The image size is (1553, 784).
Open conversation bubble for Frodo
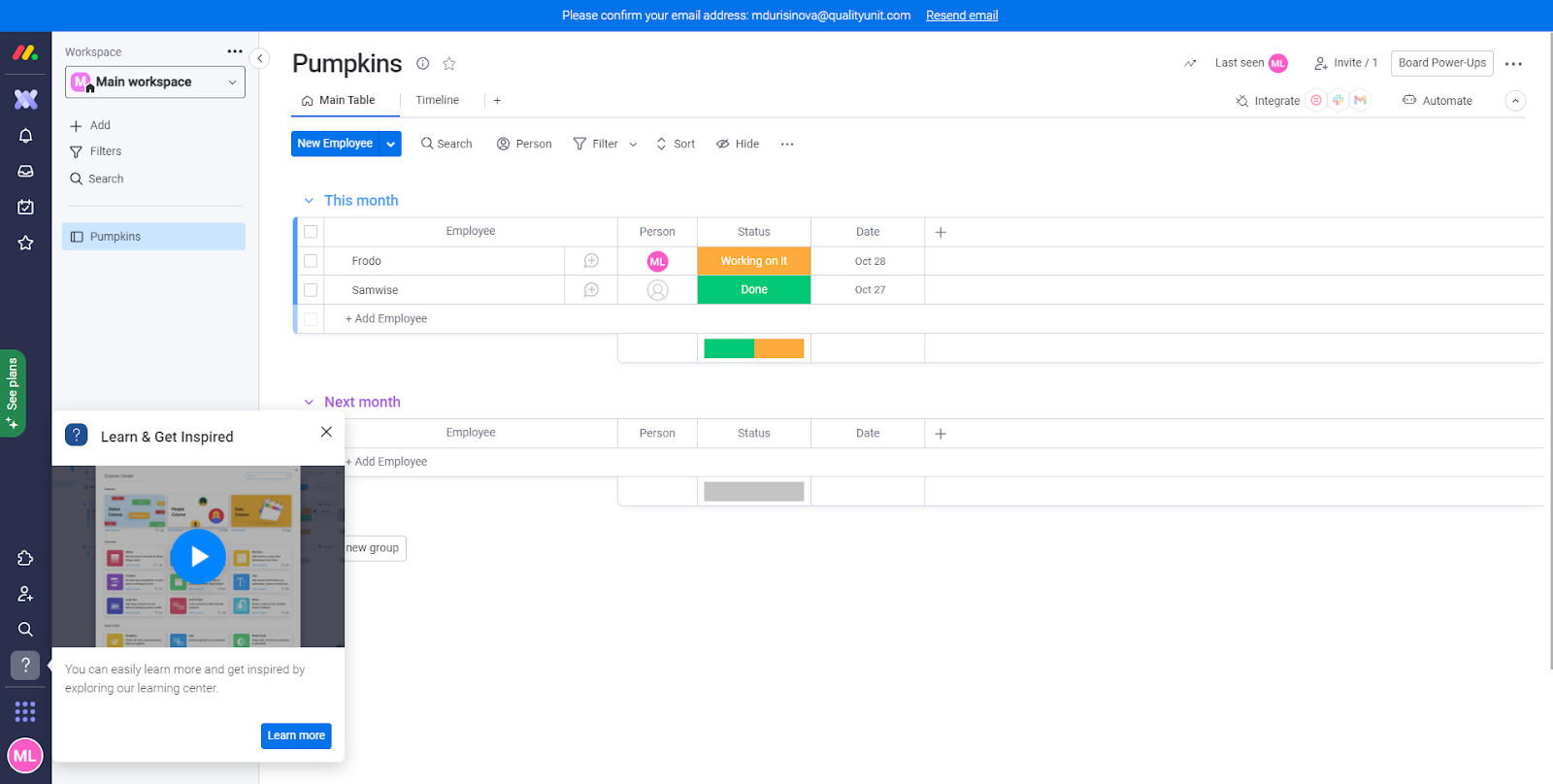click(591, 261)
